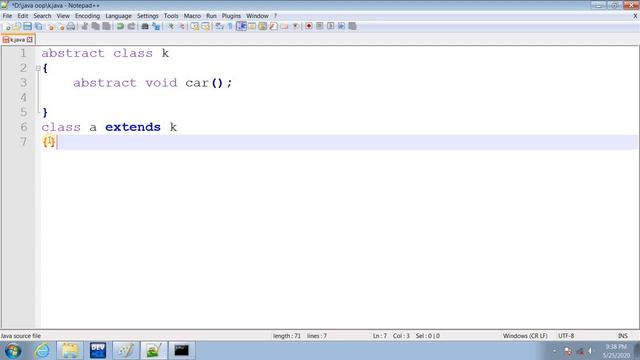Undo the last edit via toolbar
Viewport: 640px width, 360px height.
click(120, 27)
